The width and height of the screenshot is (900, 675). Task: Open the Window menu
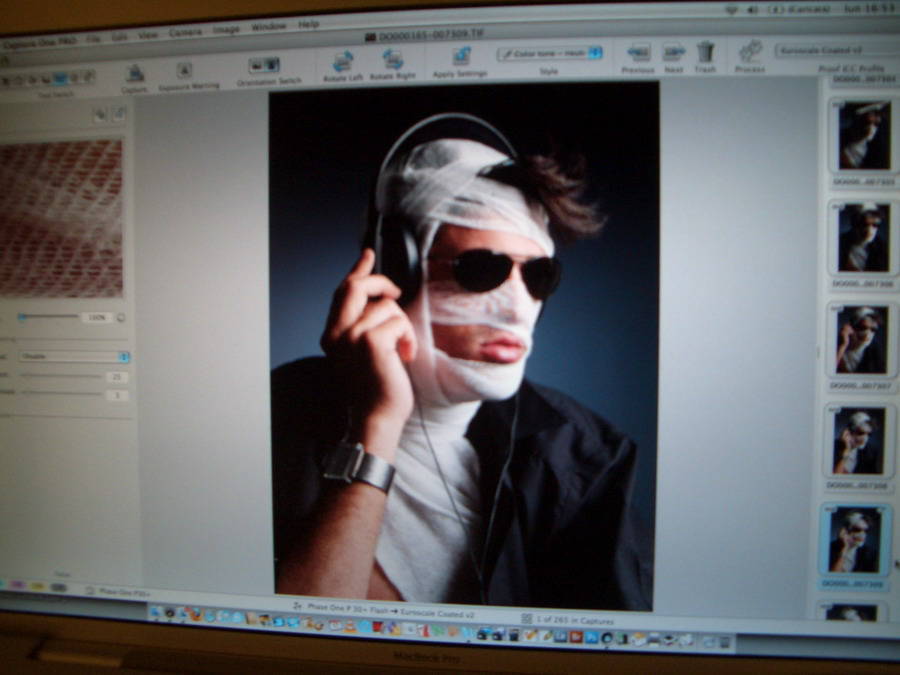coord(268,27)
